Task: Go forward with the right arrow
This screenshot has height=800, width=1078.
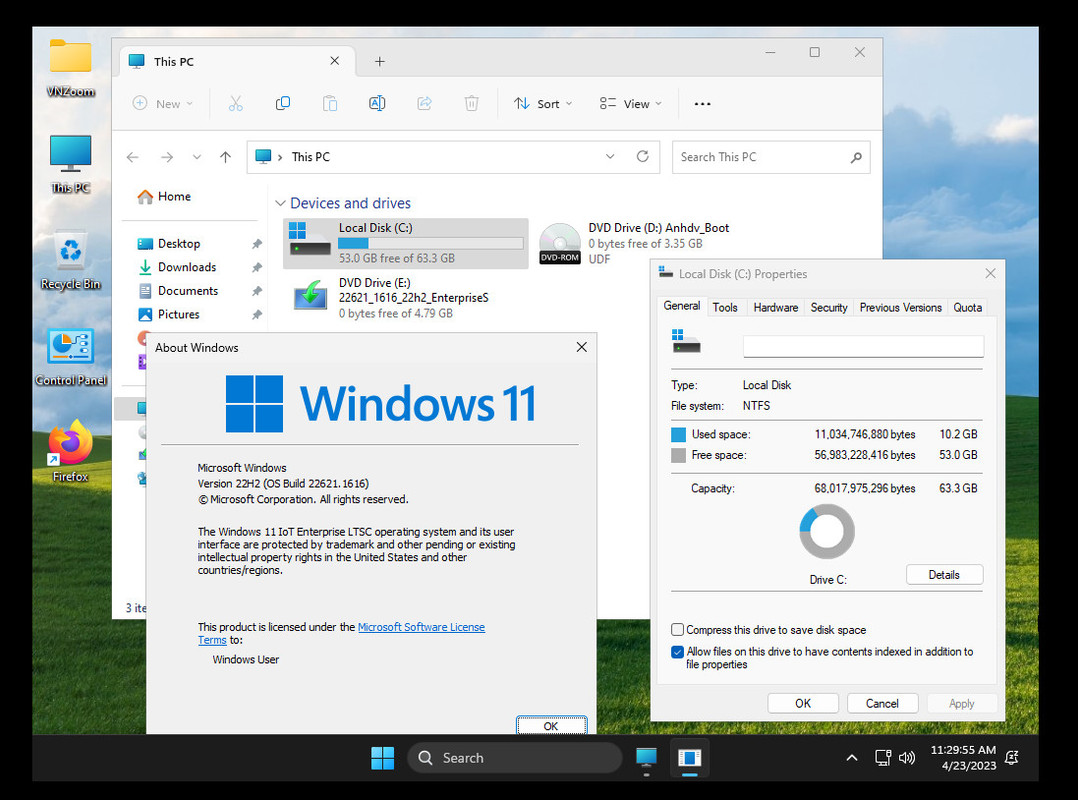Action: [x=167, y=157]
